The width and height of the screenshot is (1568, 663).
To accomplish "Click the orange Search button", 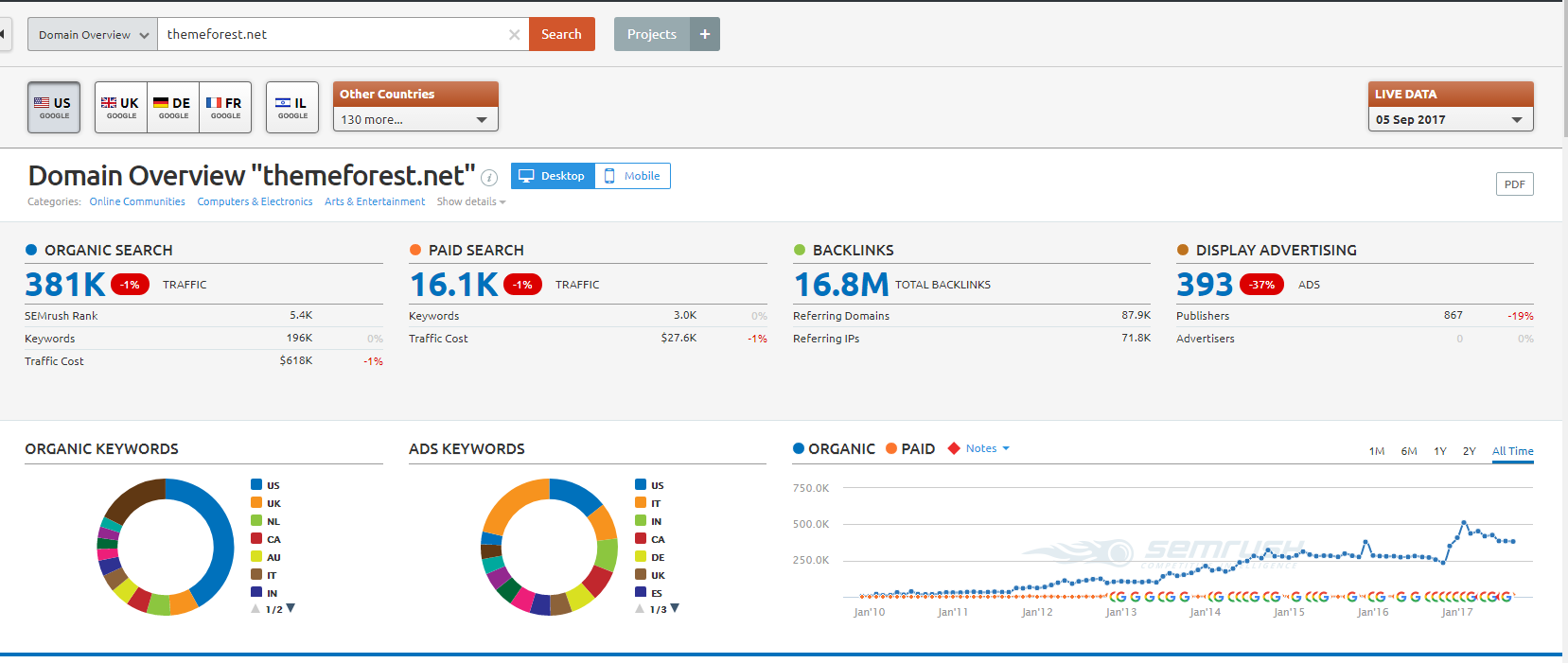I will [562, 34].
